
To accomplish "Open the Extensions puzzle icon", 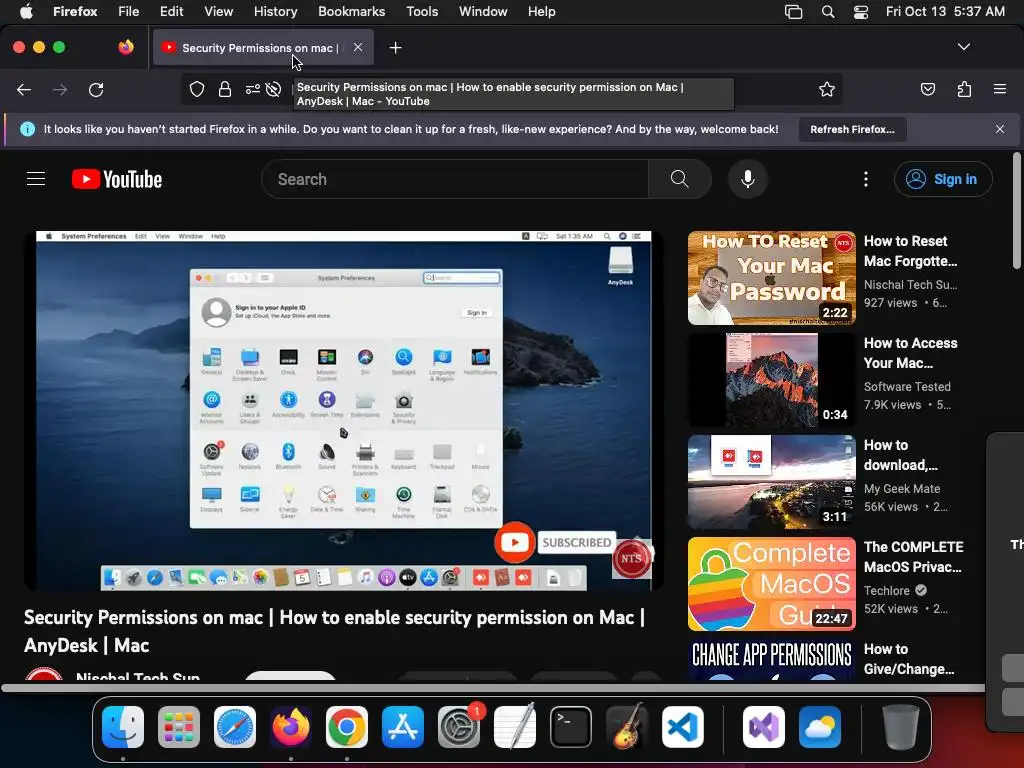I will pyautogui.click(x=964, y=89).
